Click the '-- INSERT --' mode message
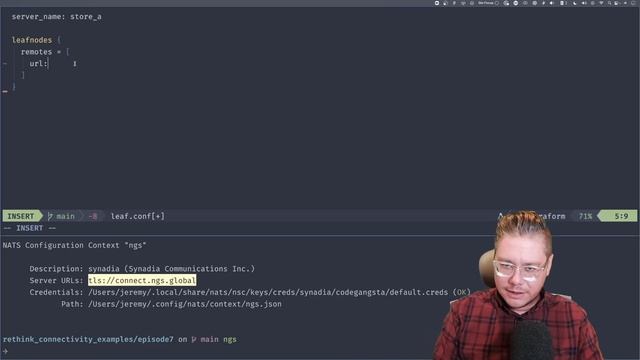640x360 pixels. point(29,228)
